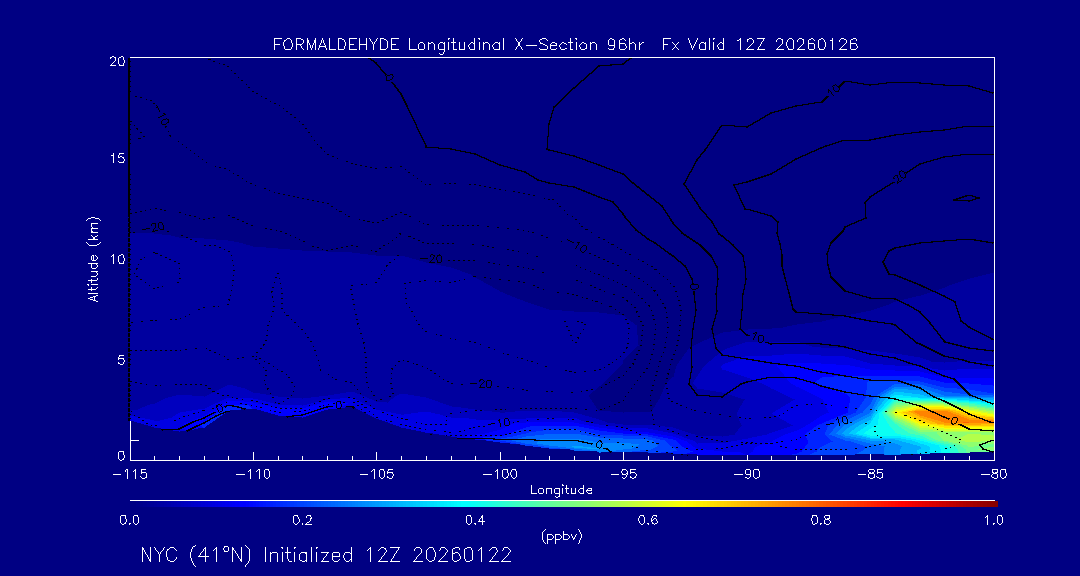Click longitude tick label -90
This screenshot has width=1080, height=576.
pyautogui.click(x=747, y=475)
